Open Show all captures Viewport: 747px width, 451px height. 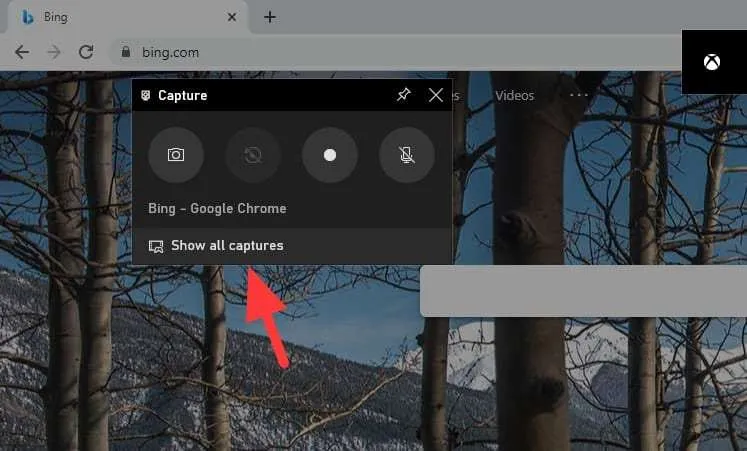(x=292, y=246)
